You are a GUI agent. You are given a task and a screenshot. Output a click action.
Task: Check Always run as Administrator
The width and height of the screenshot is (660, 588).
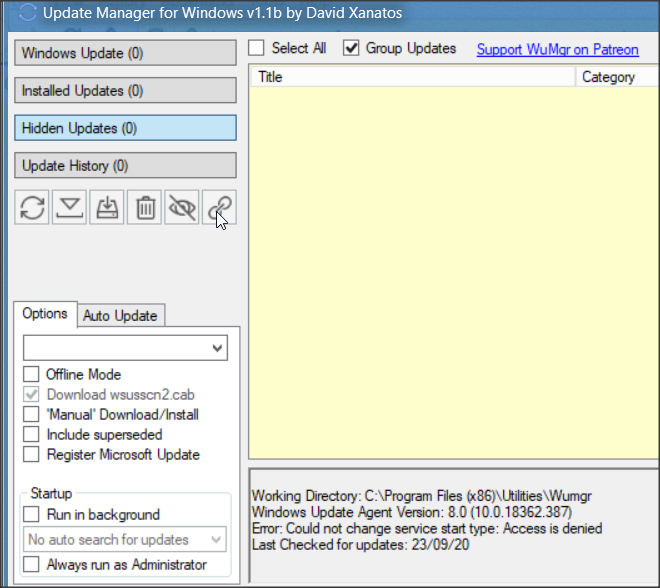click(x=31, y=564)
